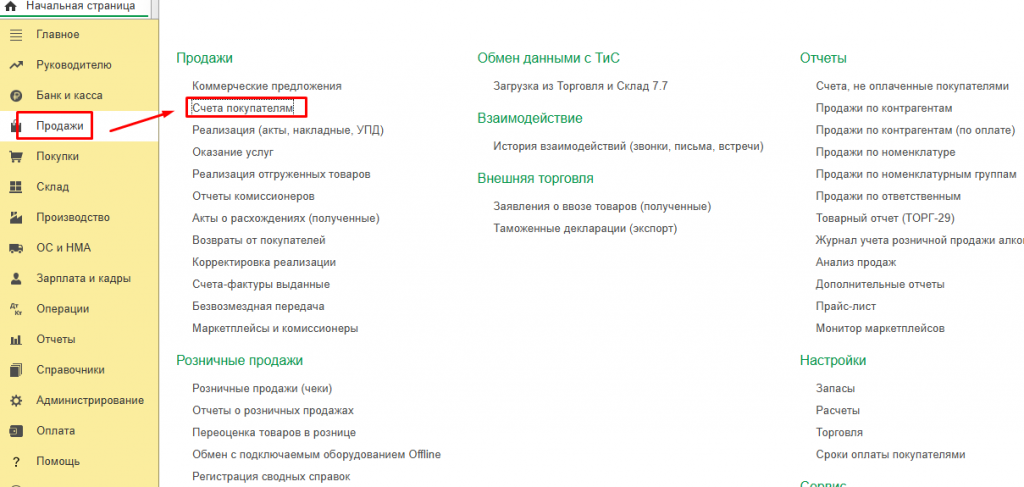Open Возвраты от покупателей

click(259, 240)
